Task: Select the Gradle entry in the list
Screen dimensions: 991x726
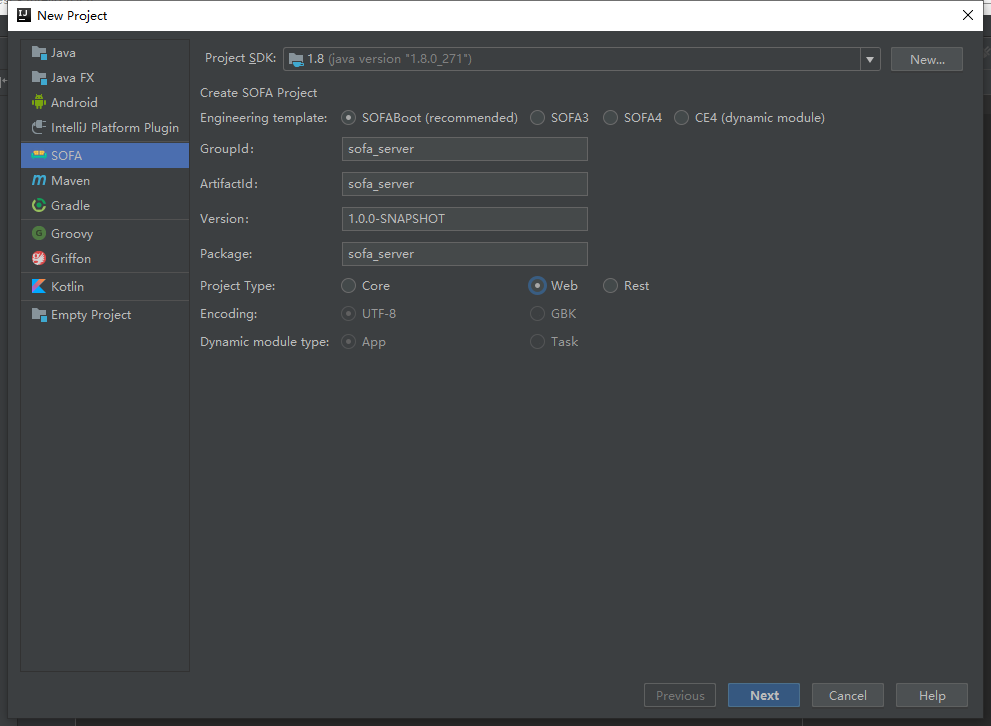Action: pos(105,205)
